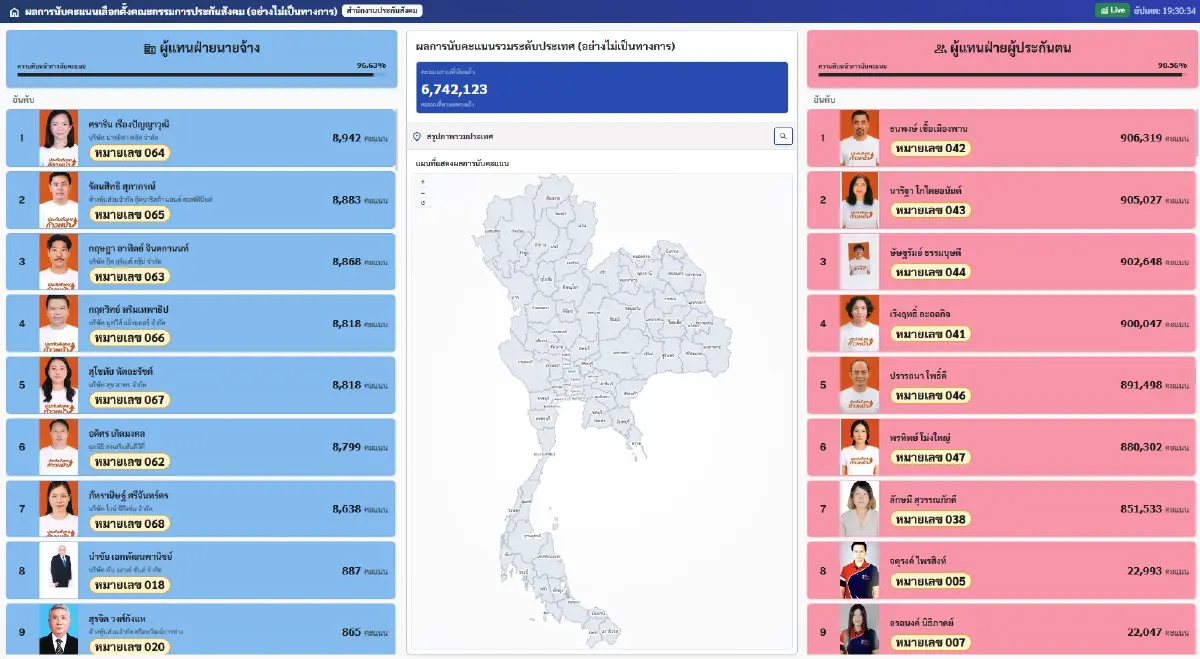Click the หมายเลข 007 number badge
Image resolution: width=1200 pixels, height=659 pixels.
pyautogui.click(x=930, y=643)
